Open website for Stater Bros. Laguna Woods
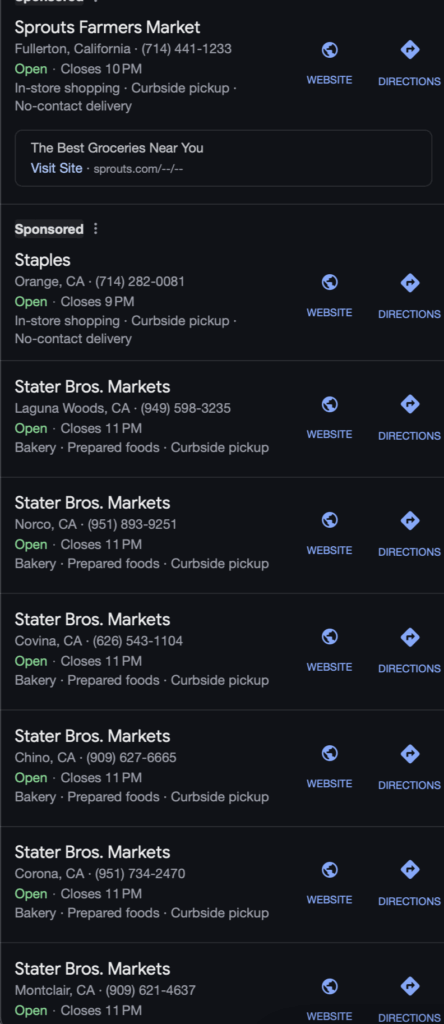This screenshot has width=444, height=1024. (330, 417)
